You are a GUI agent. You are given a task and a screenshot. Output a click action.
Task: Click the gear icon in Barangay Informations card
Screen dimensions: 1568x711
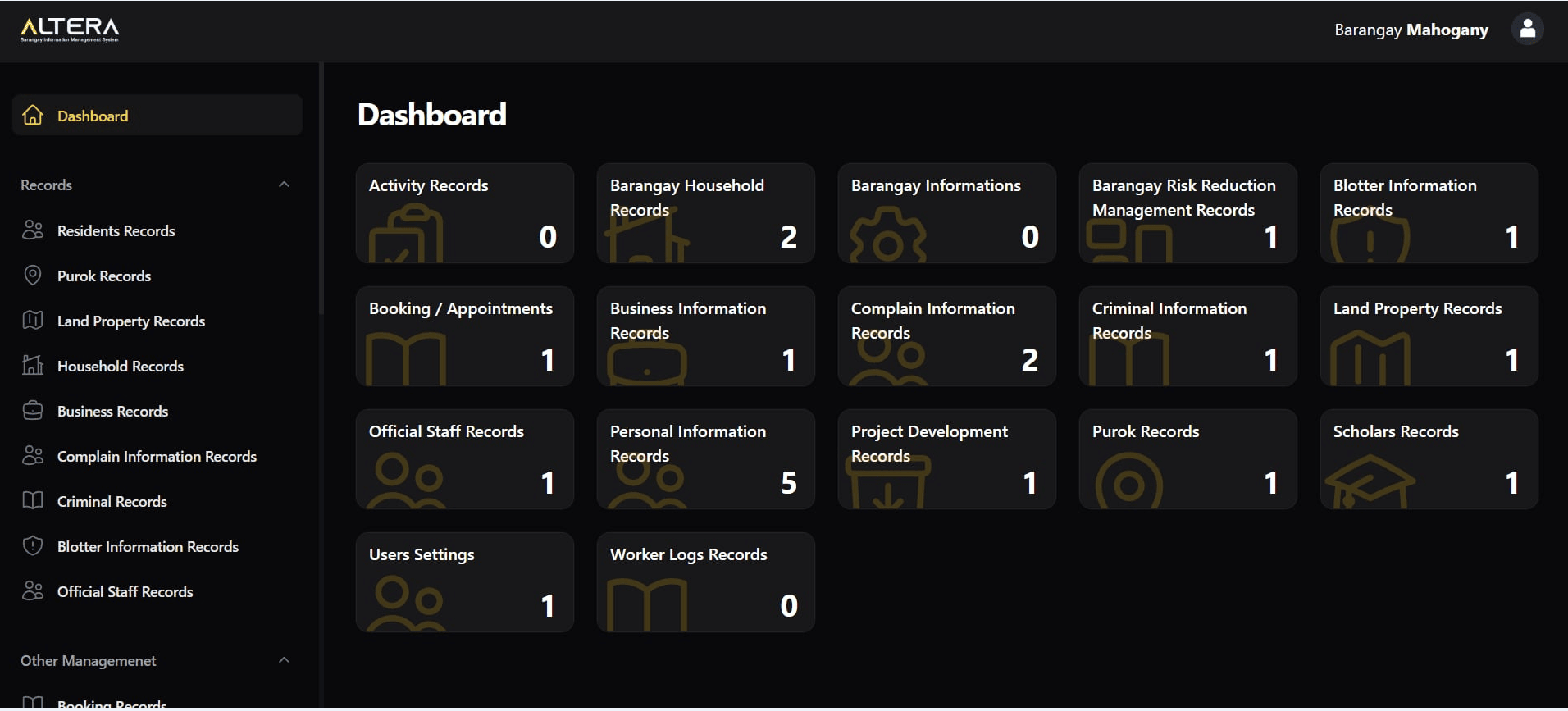click(x=887, y=235)
